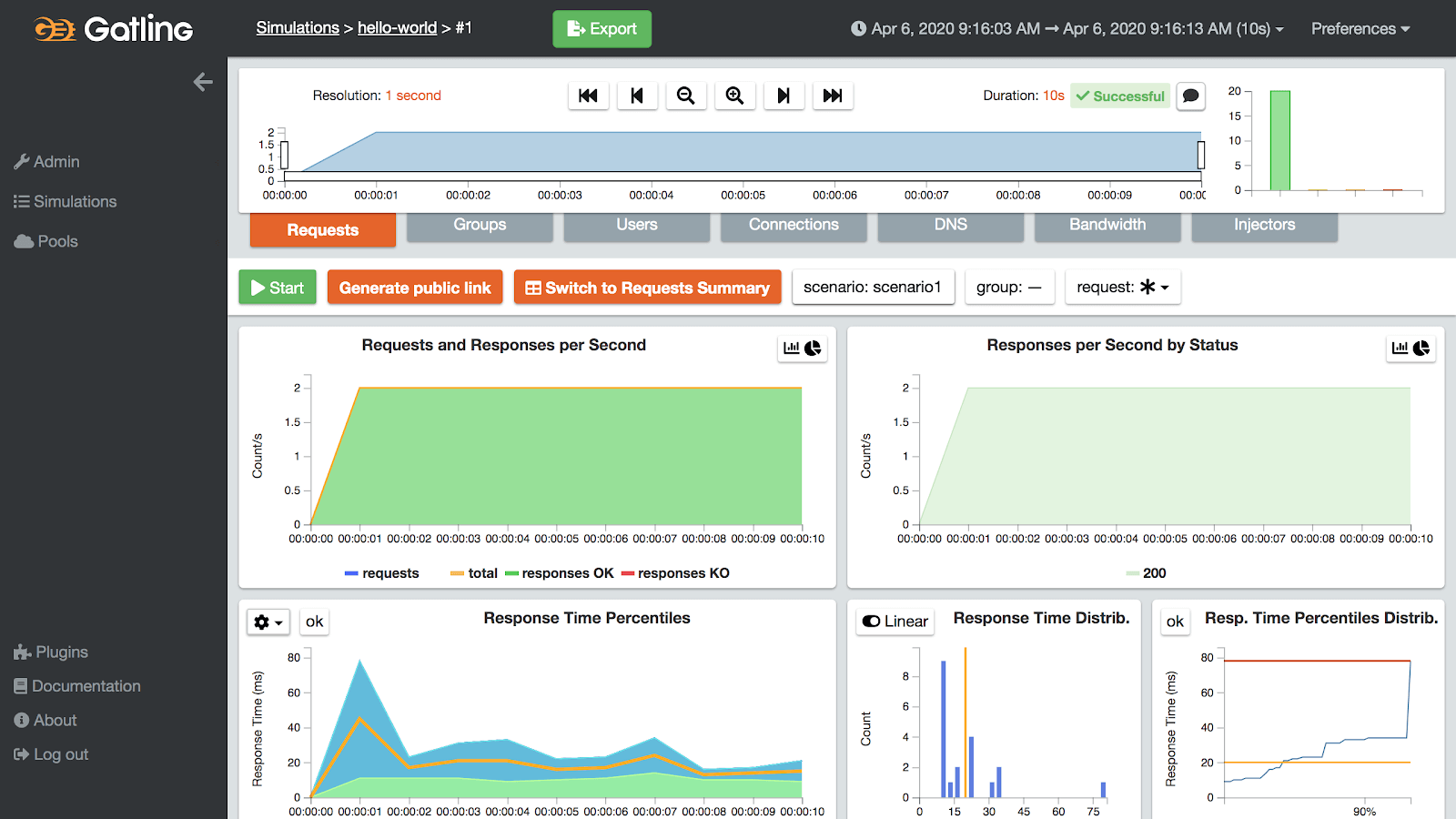1456x819 pixels.
Task: Switch to the Requests tab
Action: 323,229
